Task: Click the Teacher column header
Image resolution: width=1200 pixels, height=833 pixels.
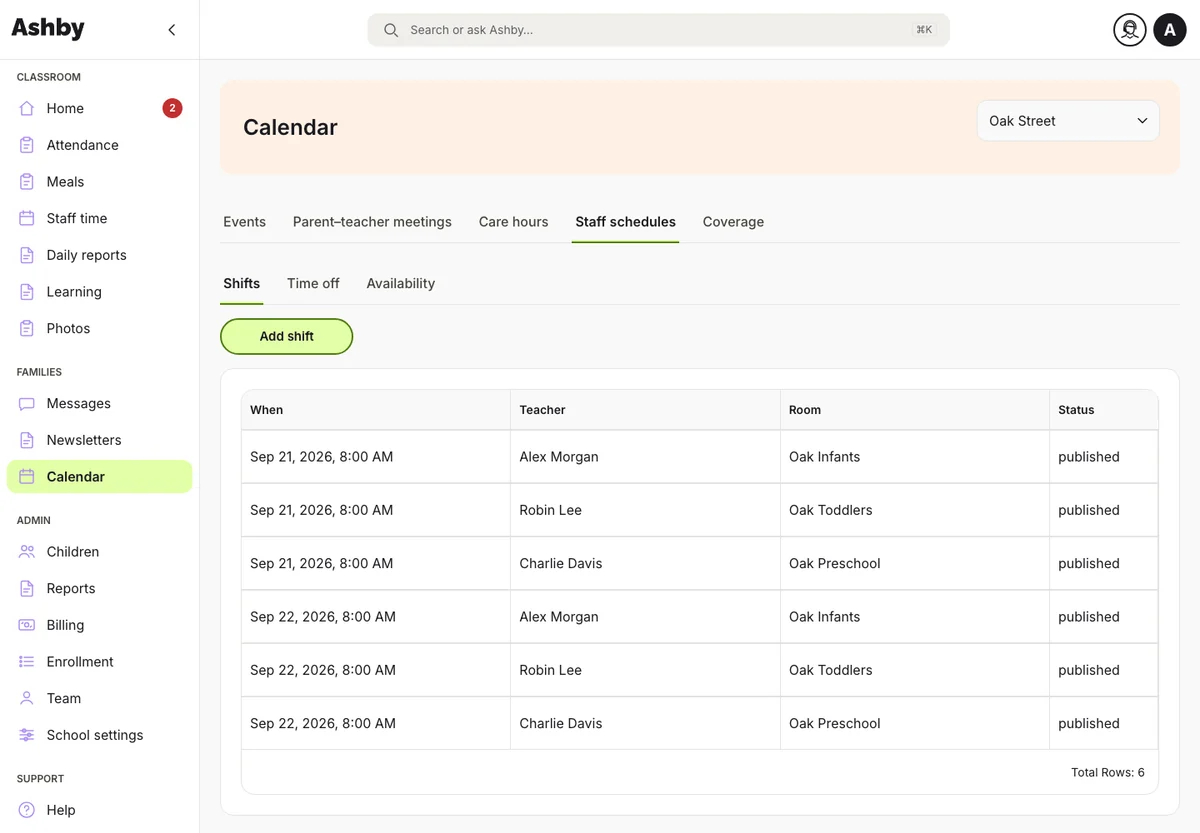Action: tap(645, 410)
